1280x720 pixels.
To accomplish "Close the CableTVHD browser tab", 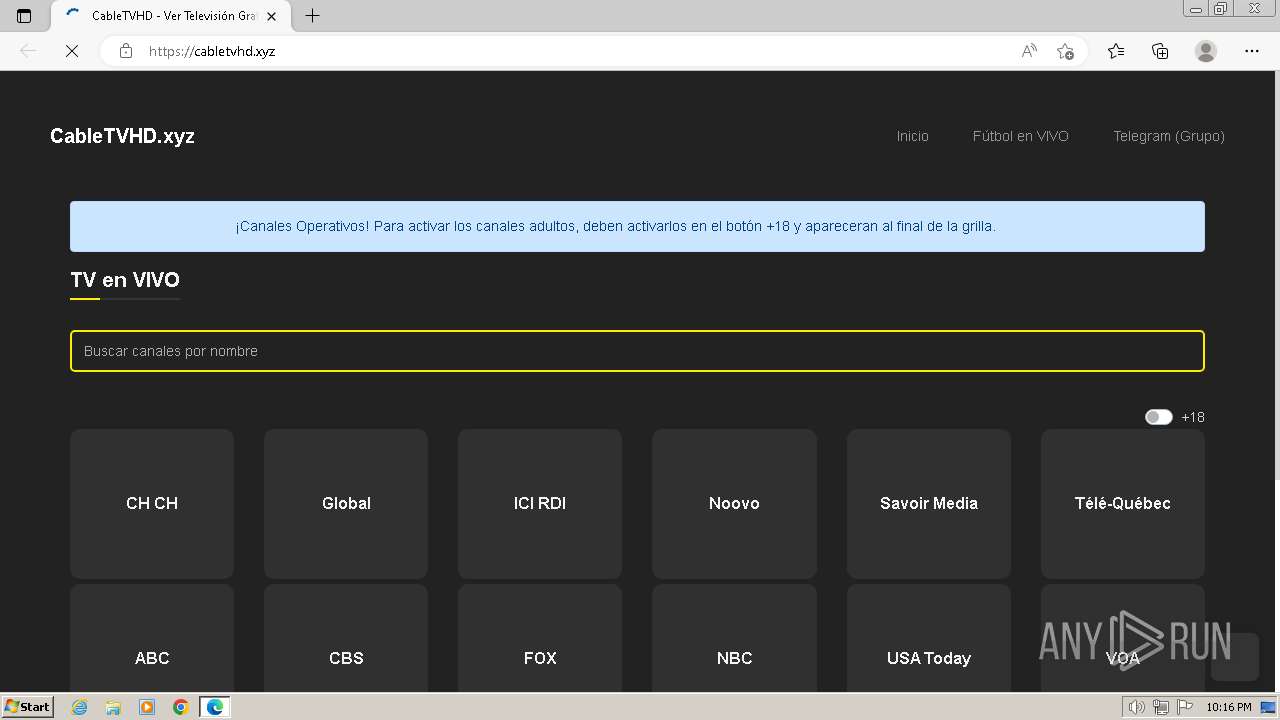I will point(271,16).
